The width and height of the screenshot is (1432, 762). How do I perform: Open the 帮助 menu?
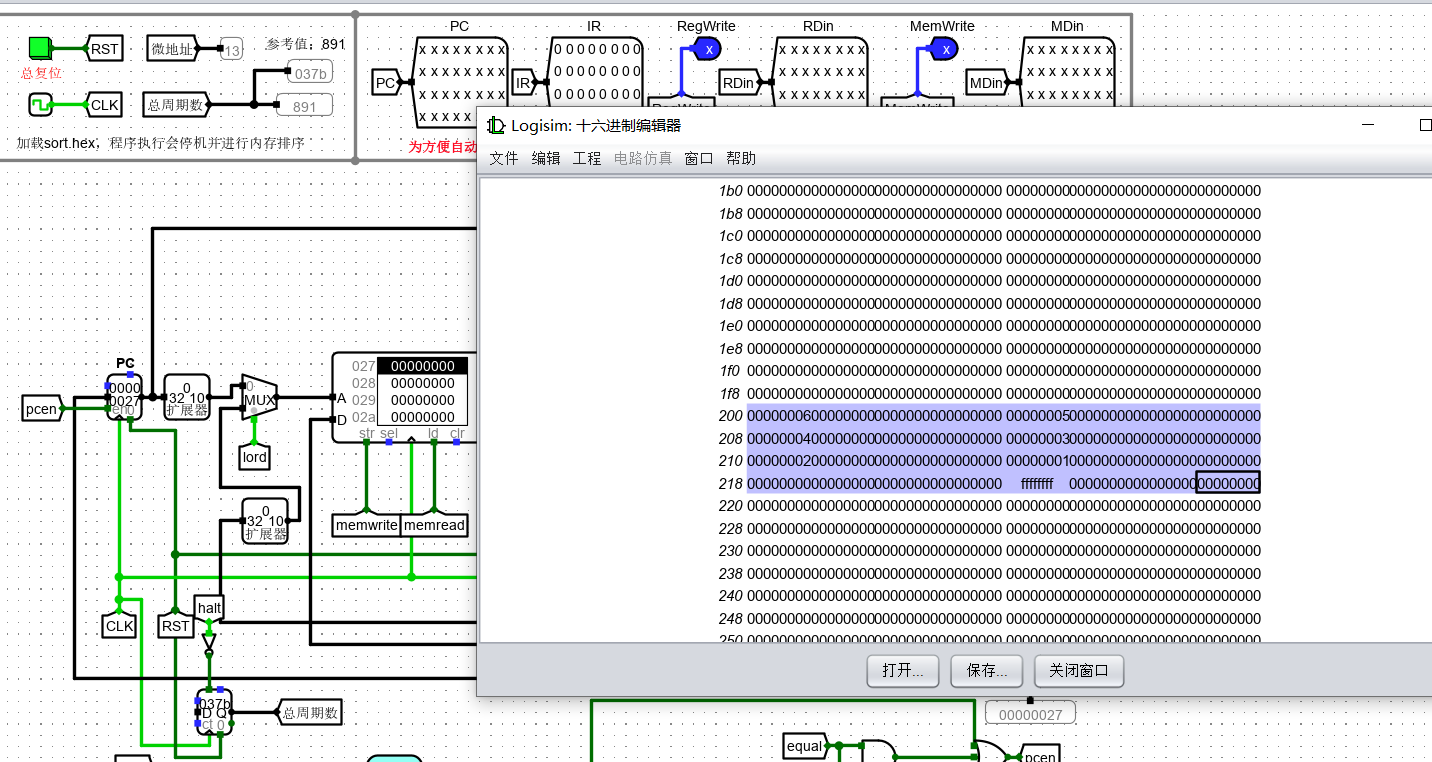click(741, 158)
